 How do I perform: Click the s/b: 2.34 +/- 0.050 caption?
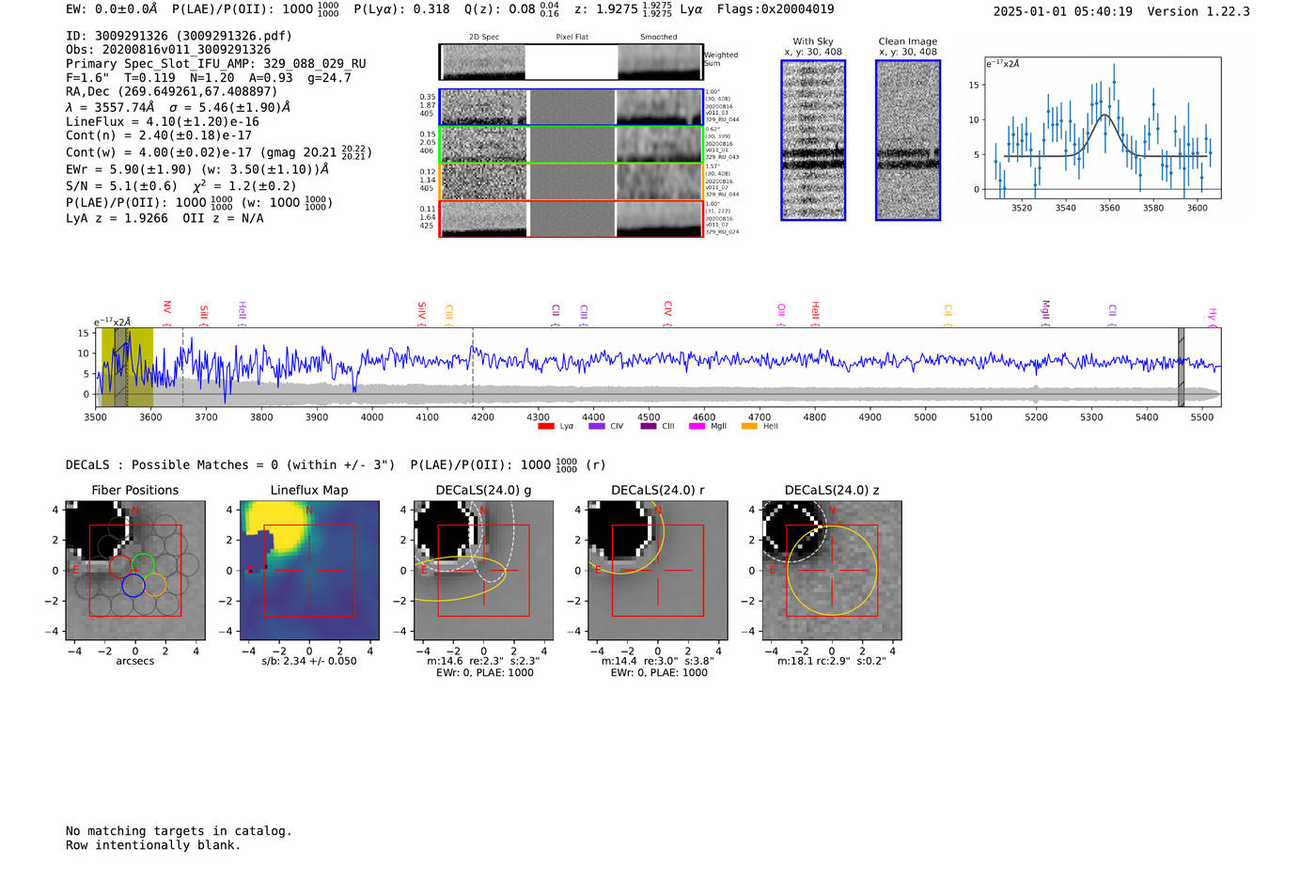pos(309,661)
